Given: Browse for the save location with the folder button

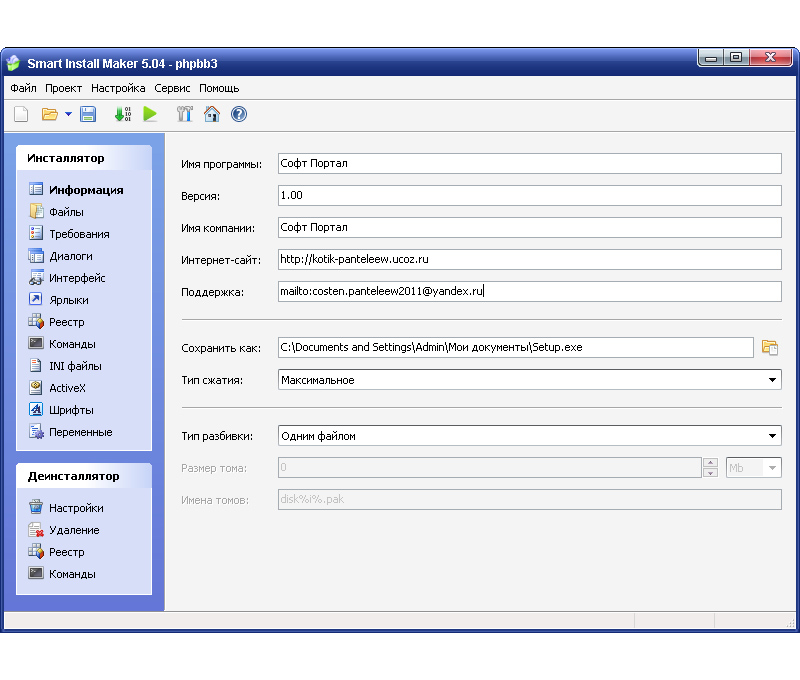Looking at the screenshot, I should coord(770,347).
